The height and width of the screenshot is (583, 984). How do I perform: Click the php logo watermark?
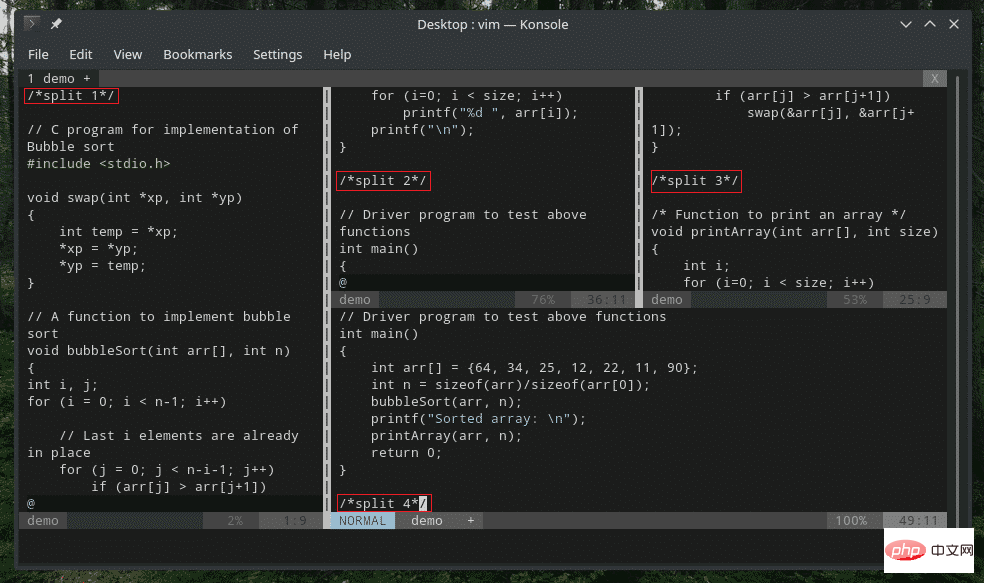coord(905,551)
